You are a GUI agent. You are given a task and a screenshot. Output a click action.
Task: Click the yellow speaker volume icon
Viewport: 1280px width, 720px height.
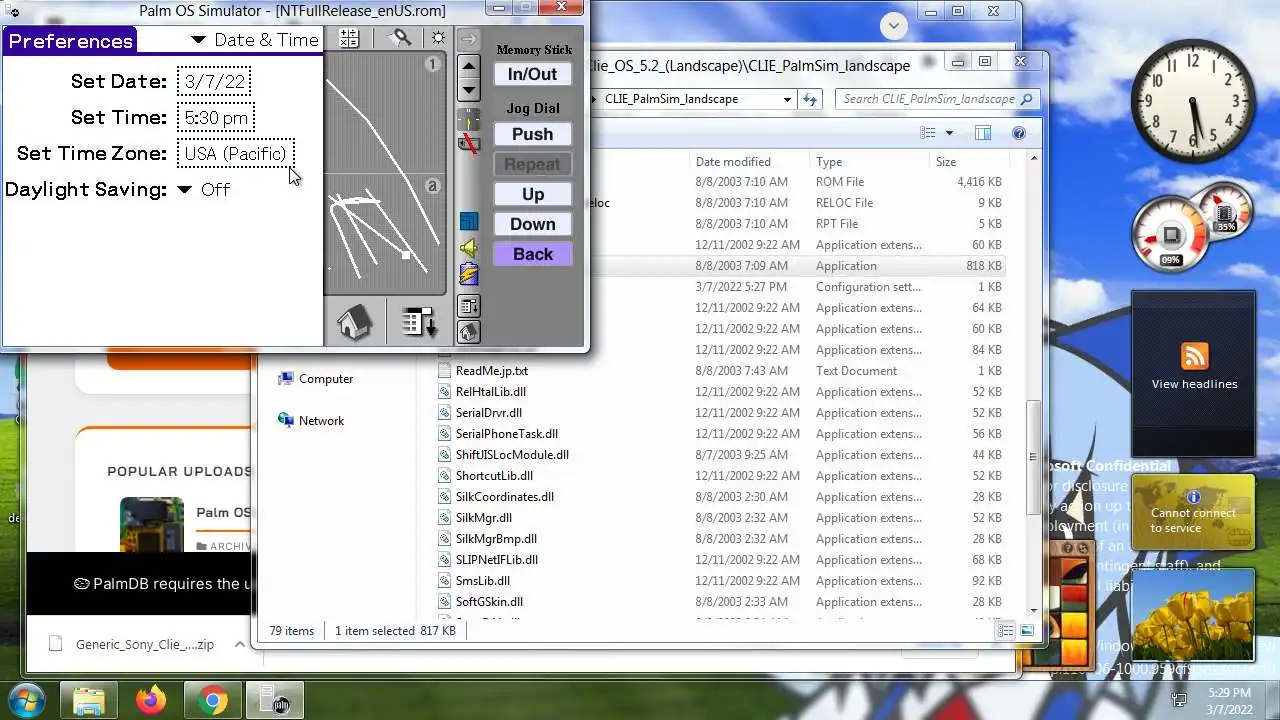coord(468,248)
